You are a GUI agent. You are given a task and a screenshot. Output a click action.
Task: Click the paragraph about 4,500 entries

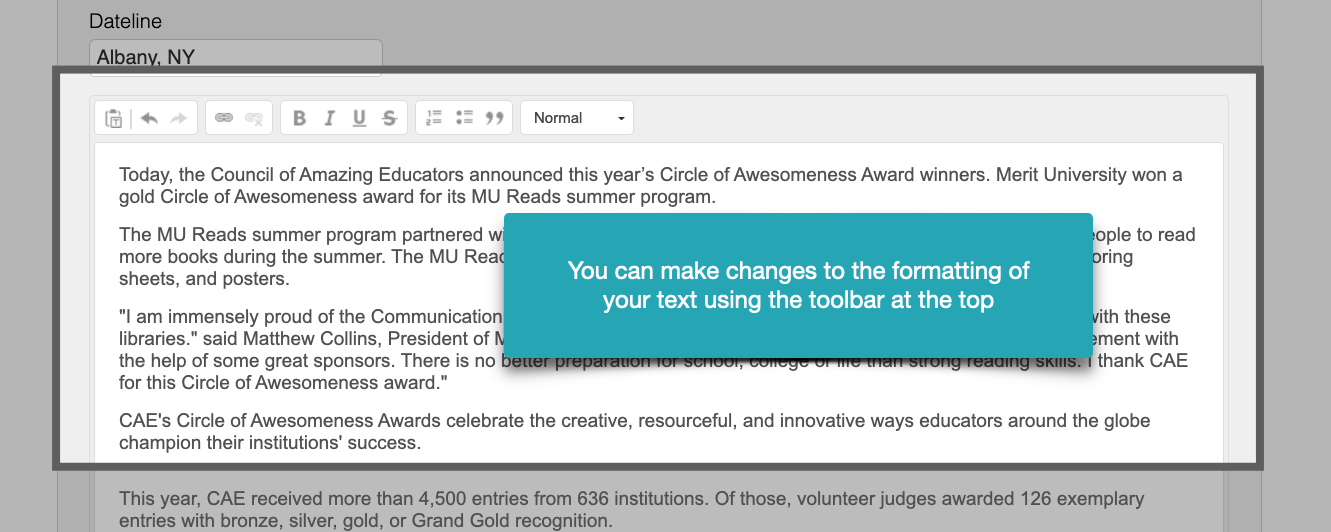[630, 509]
